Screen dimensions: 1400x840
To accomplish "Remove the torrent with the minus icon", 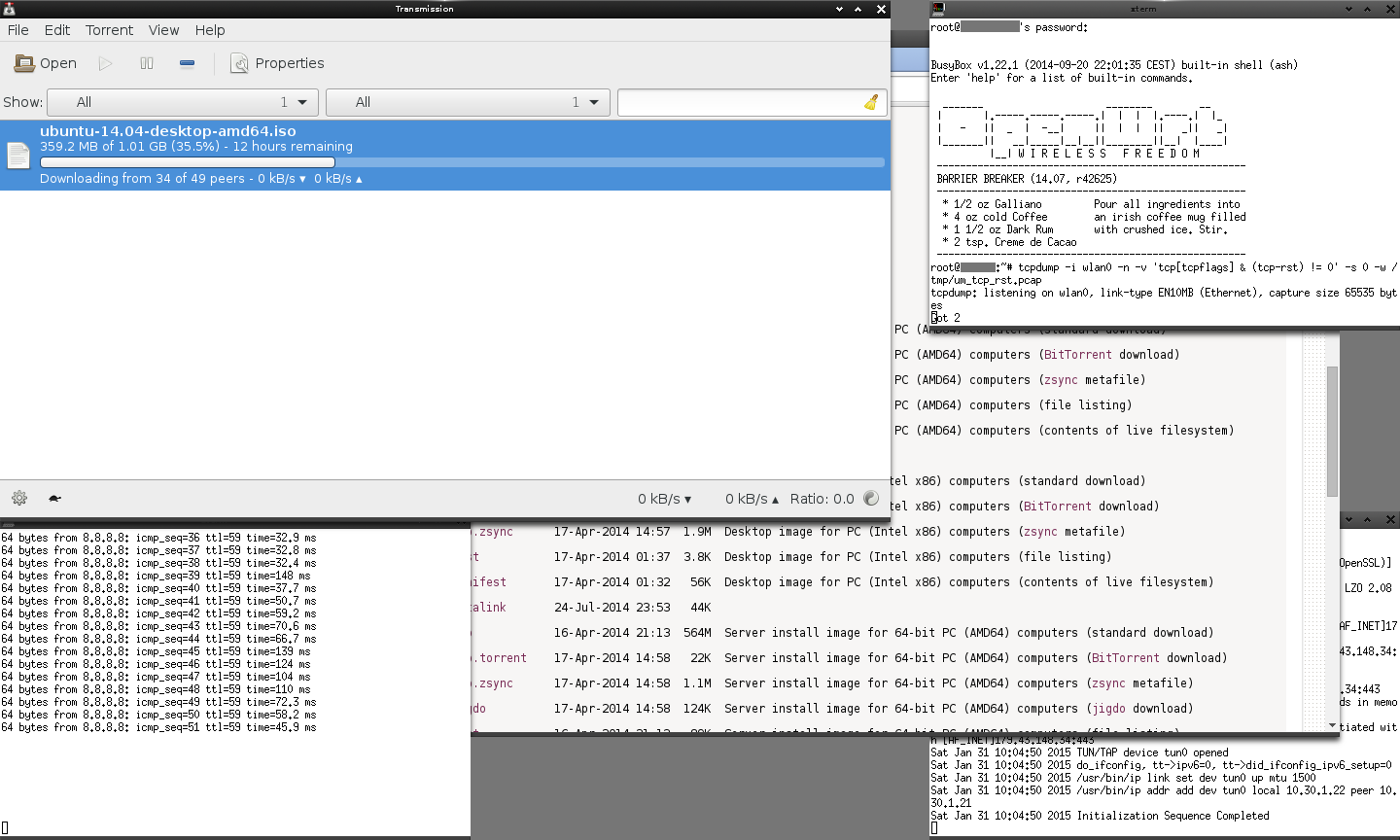I will (x=188, y=63).
